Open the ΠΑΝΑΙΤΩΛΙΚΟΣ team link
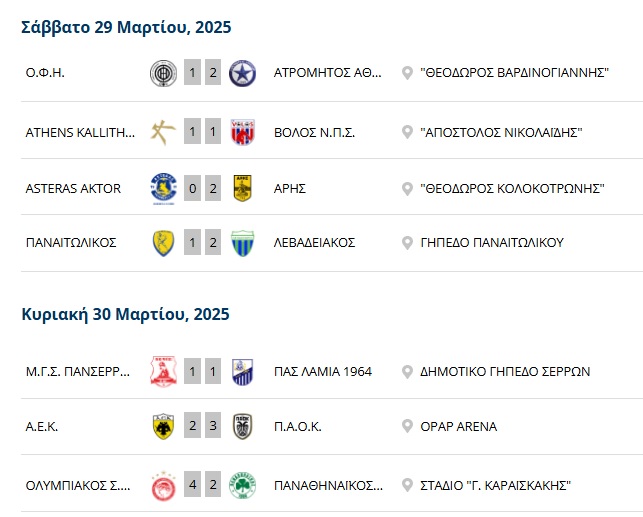Screen dimensions: 643x517 point(71,243)
